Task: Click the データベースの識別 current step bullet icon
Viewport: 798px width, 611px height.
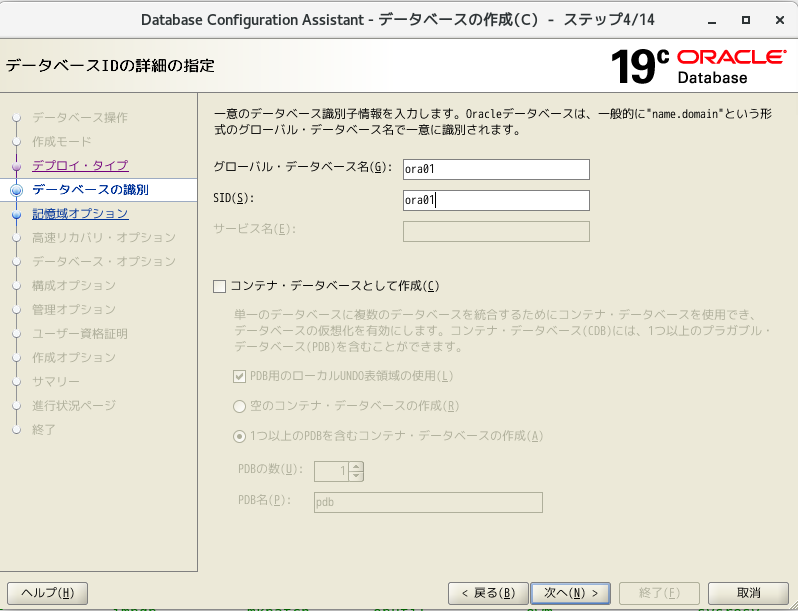Action: (16, 190)
